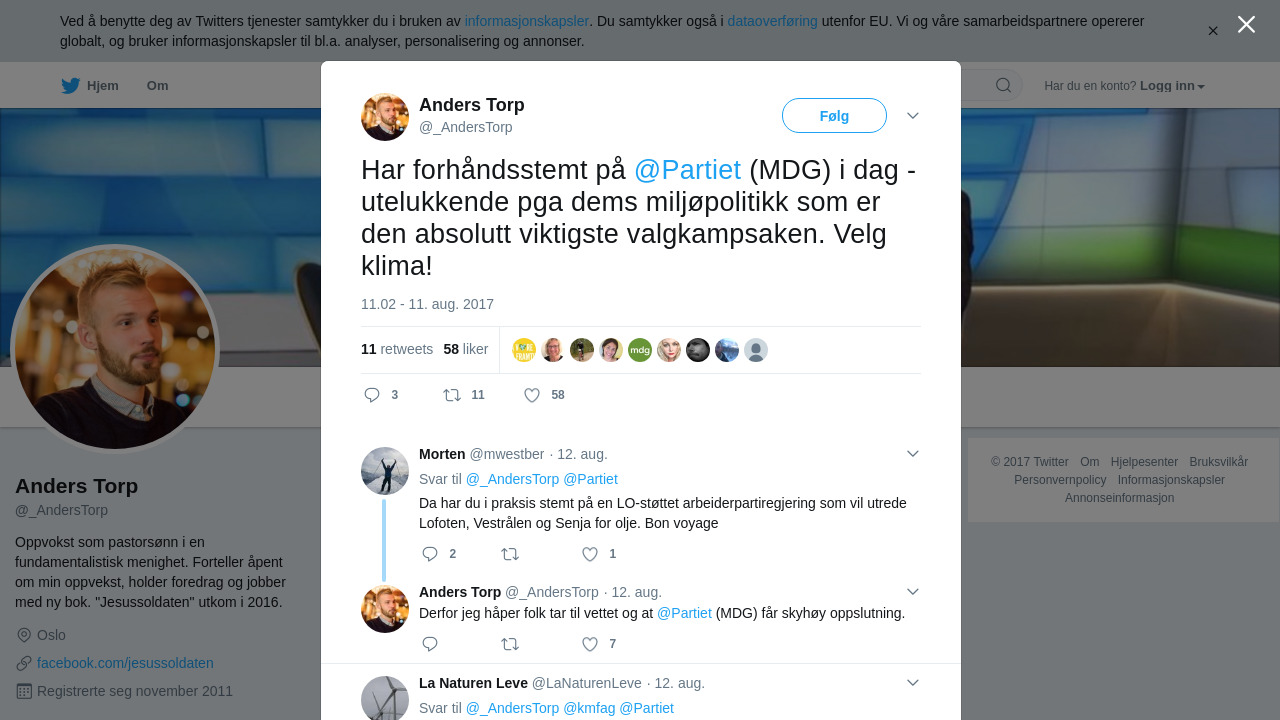Click the reply icon under the main tweet

tap(372, 395)
